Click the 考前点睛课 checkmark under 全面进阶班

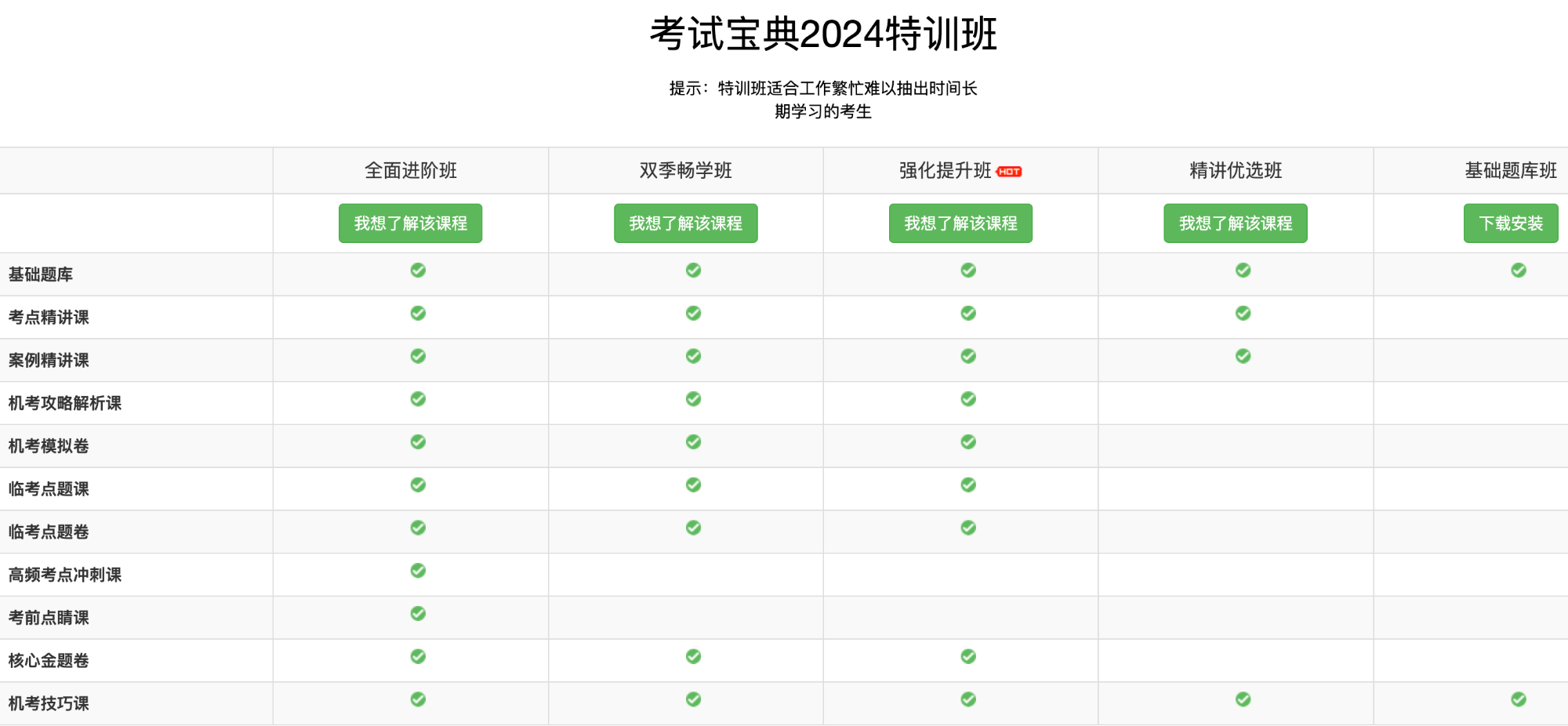pyautogui.click(x=418, y=613)
